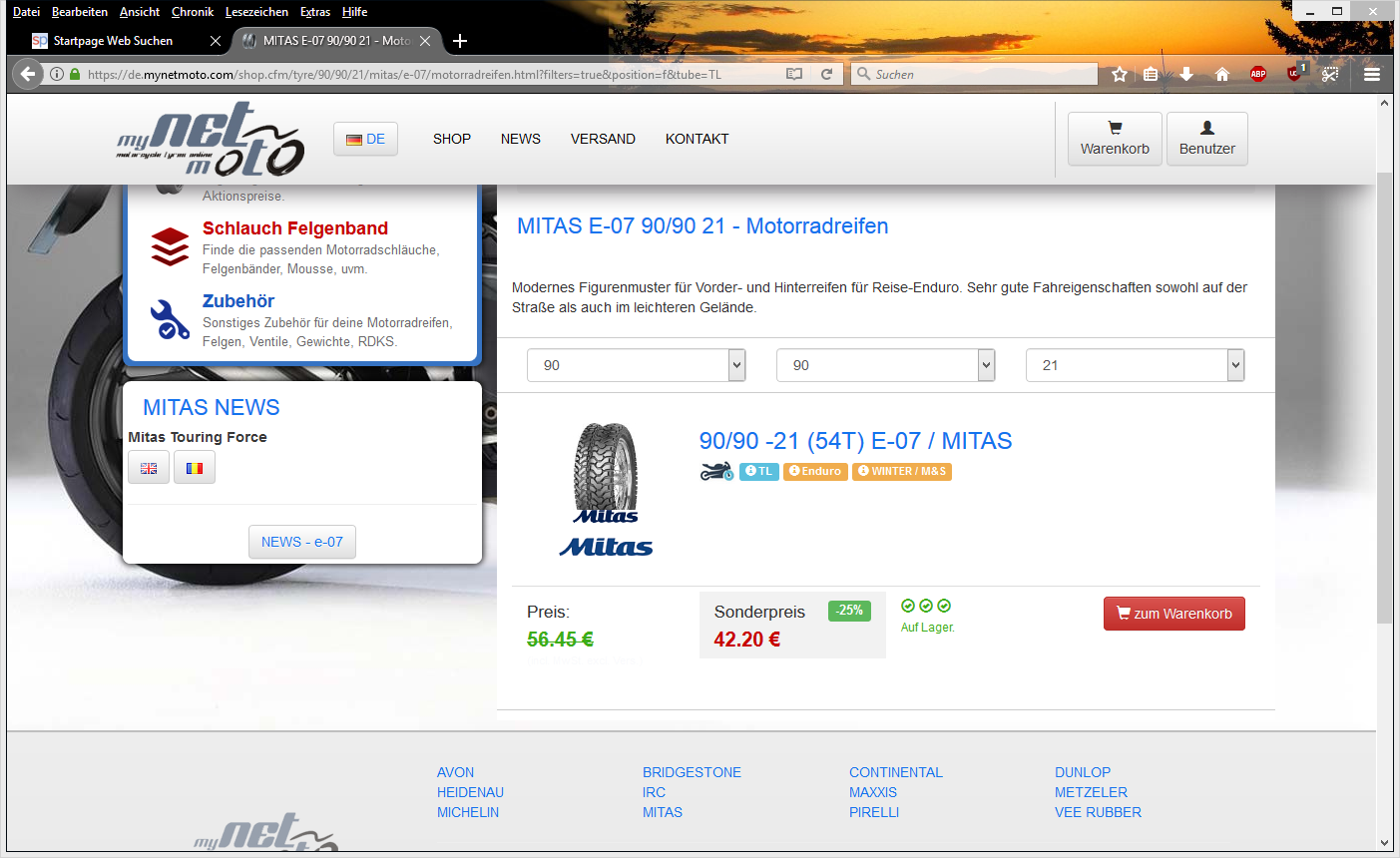The height and width of the screenshot is (858, 1400).
Task: Bookmark this page with the star icon
Action: pyautogui.click(x=1120, y=74)
